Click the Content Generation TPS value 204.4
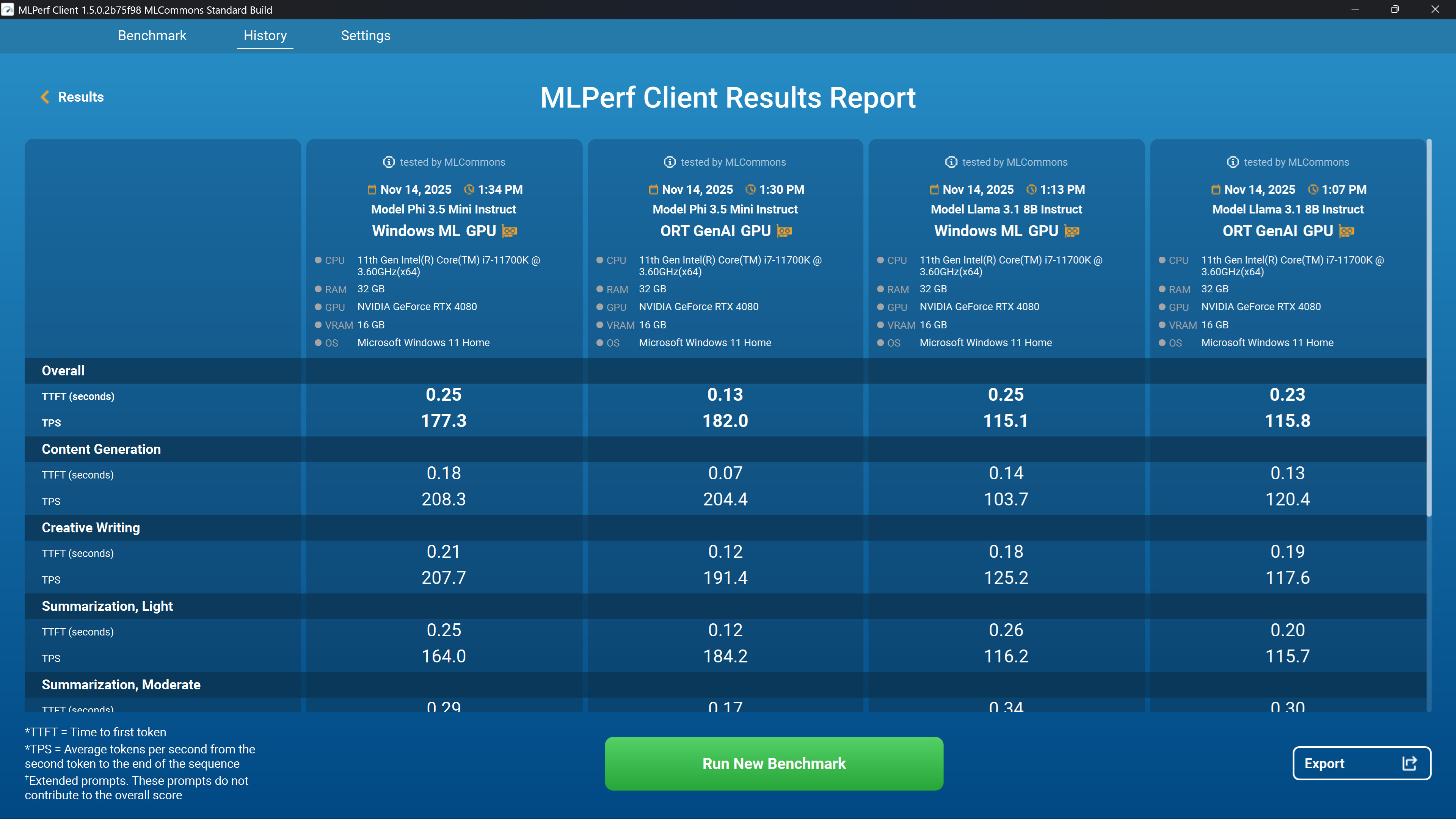Image resolution: width=1456 pixels, height=819 pixels. click(725, 500)
